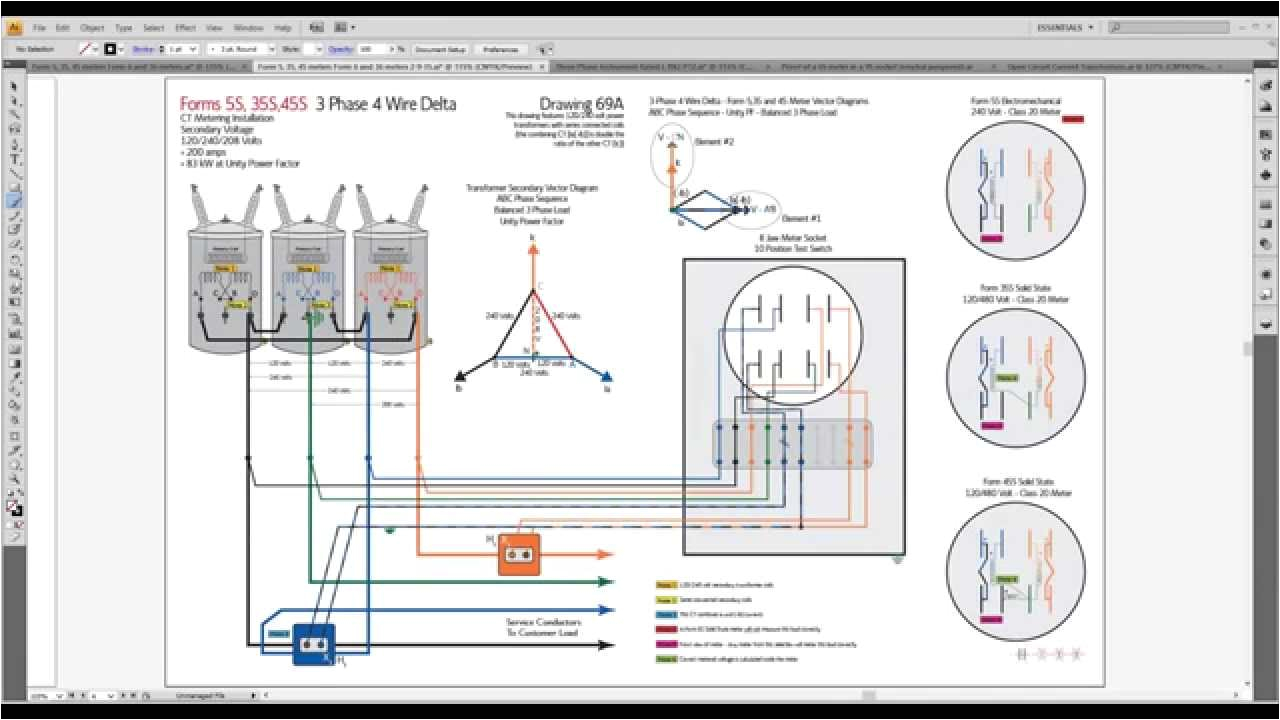Activate the Type tool
Screen dimensions: 1280x720
pos(13,155)
